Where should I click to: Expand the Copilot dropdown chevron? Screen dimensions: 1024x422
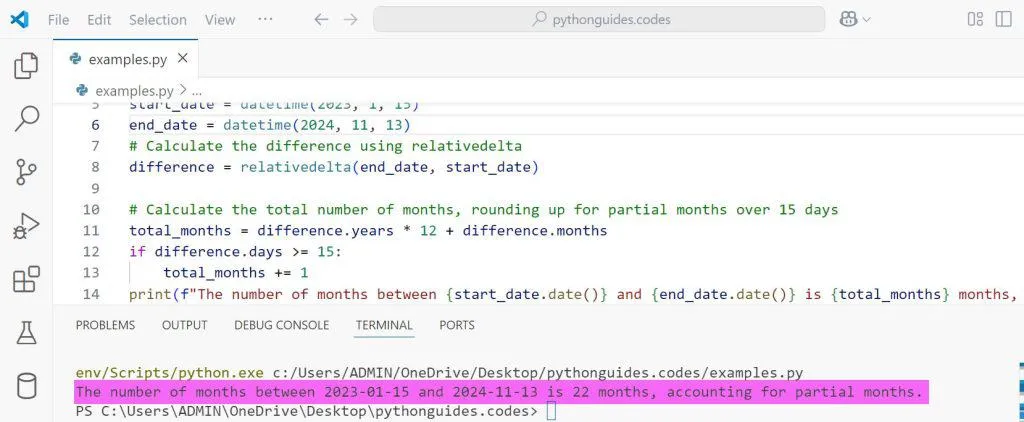(x=867, y=19)
